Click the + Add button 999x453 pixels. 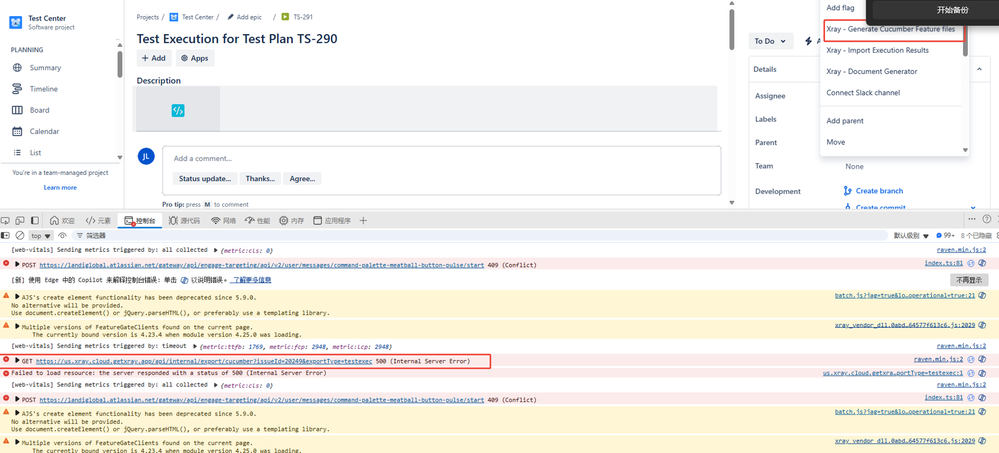tap(154, 58)
